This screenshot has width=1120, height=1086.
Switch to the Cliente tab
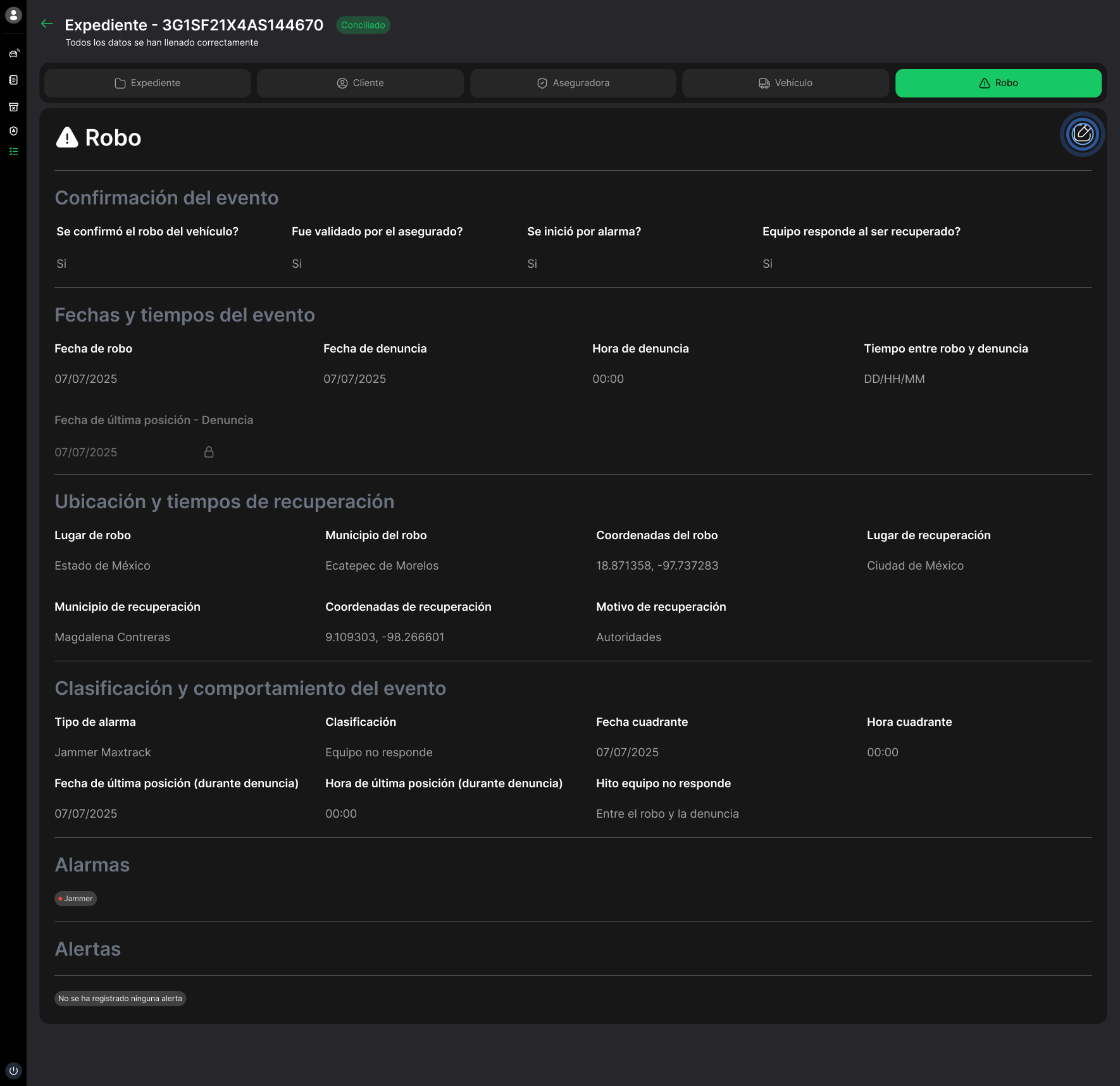click(x=360, y=83)
